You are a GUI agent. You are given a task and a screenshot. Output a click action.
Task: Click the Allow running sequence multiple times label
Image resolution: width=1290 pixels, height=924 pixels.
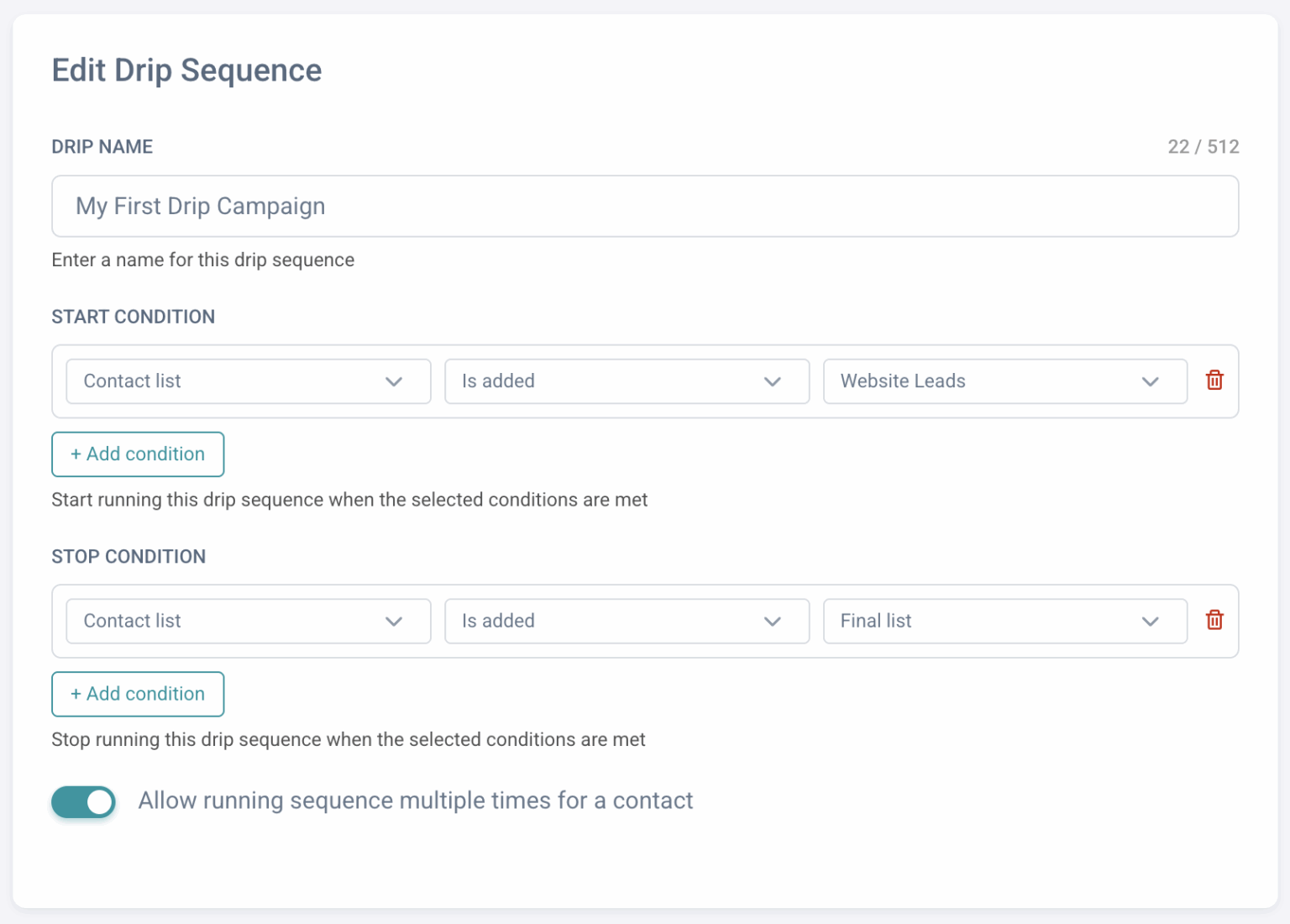coord(416,801)
